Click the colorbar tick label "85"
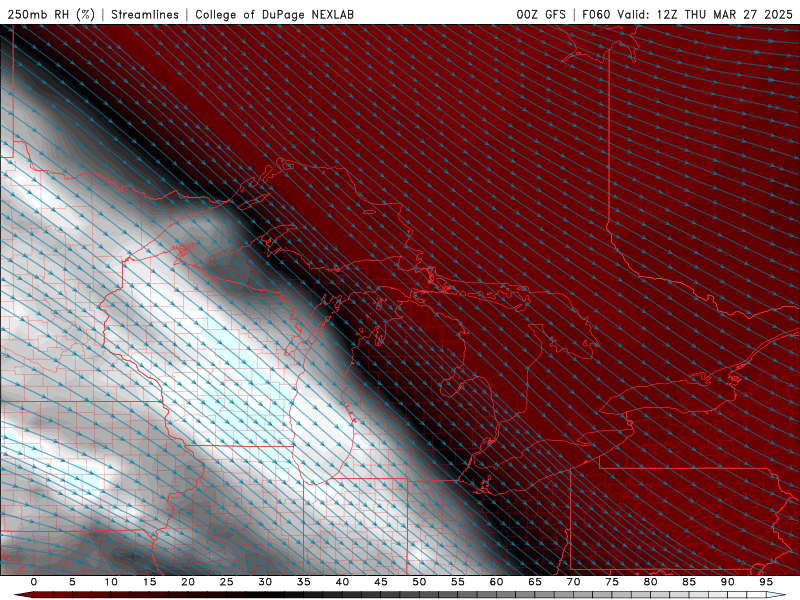800x600 pixels. coord(689,582)
